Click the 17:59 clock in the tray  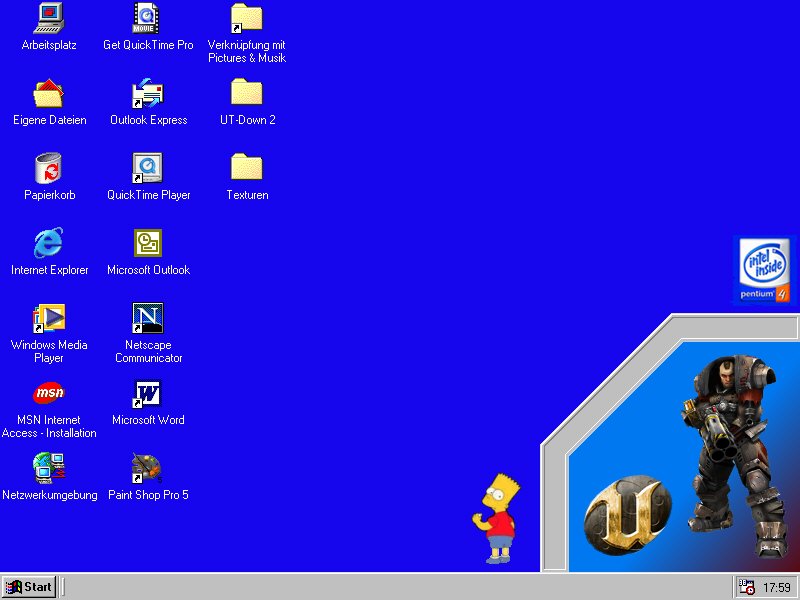(777, 588)
